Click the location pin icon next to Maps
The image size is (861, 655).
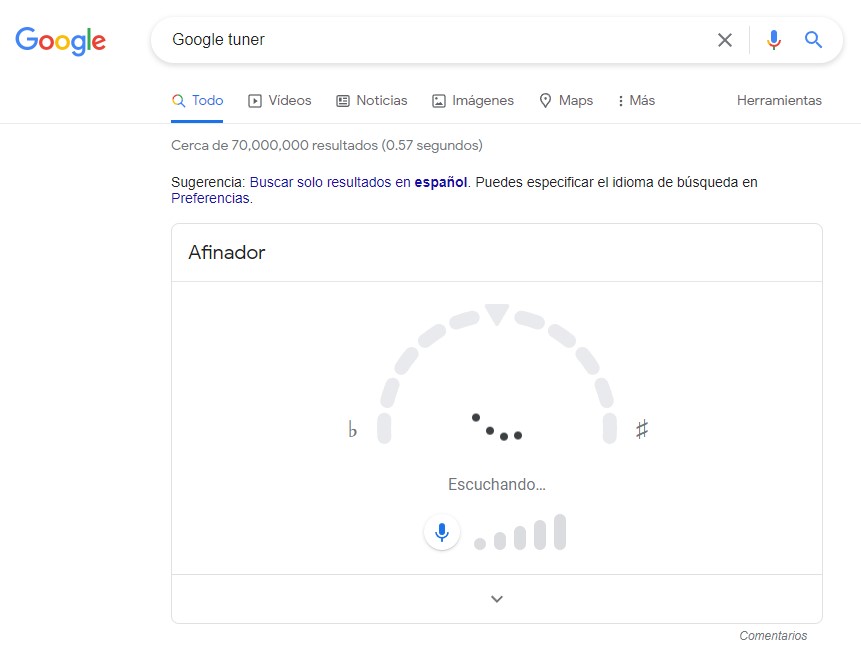pyautogui.click(x=544, y=100)
